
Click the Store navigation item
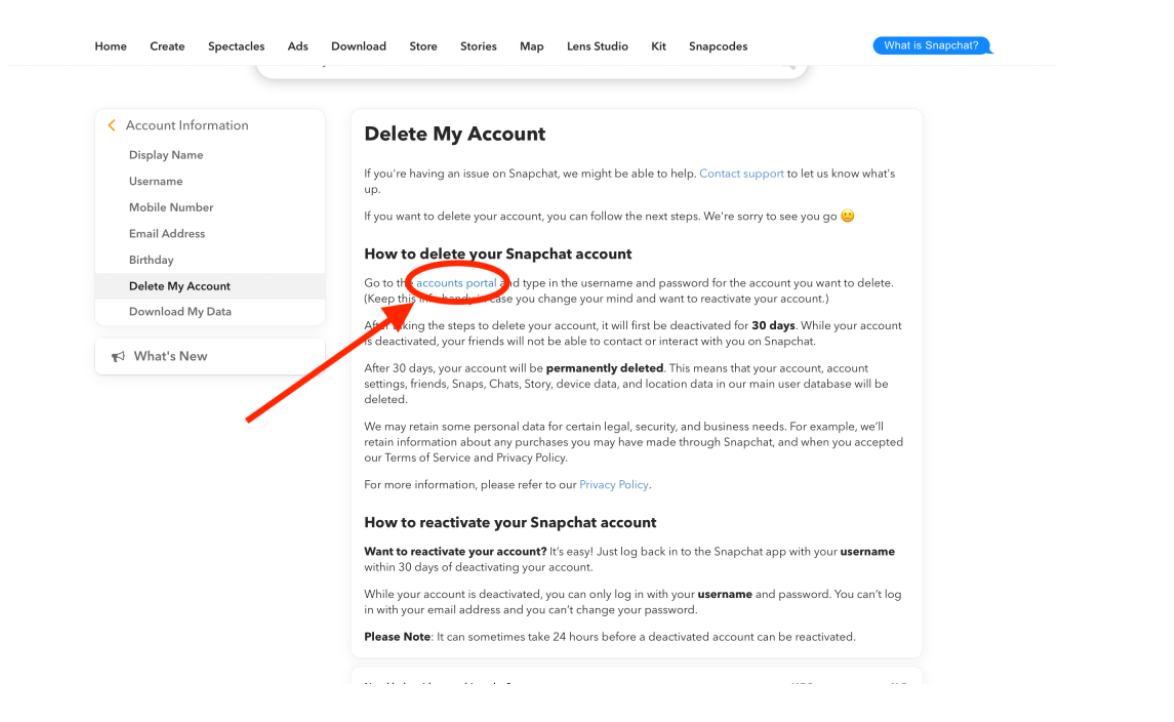[x=423, y=46]
